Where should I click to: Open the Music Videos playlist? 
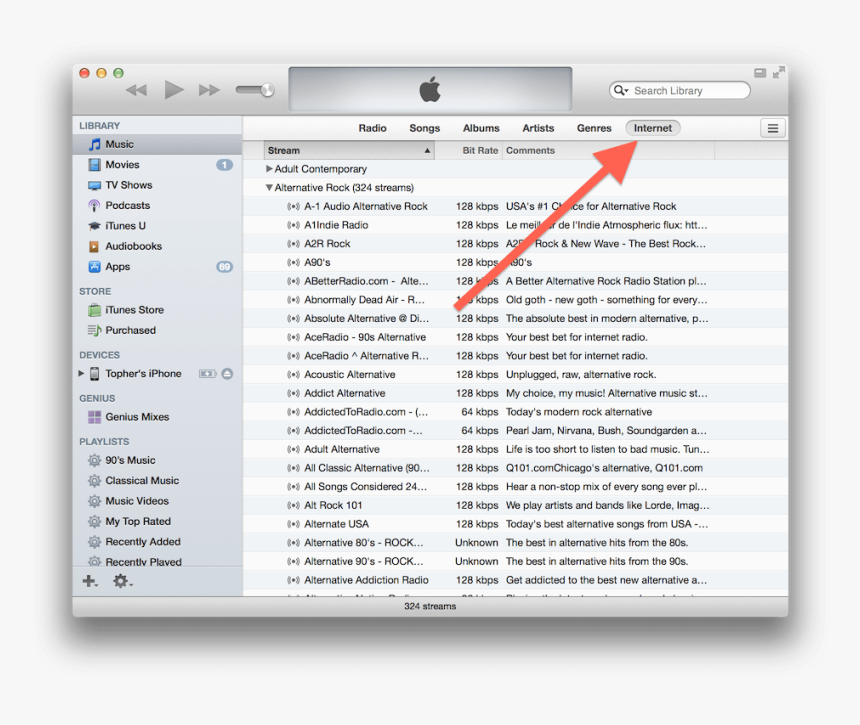(x=157, y=501)
